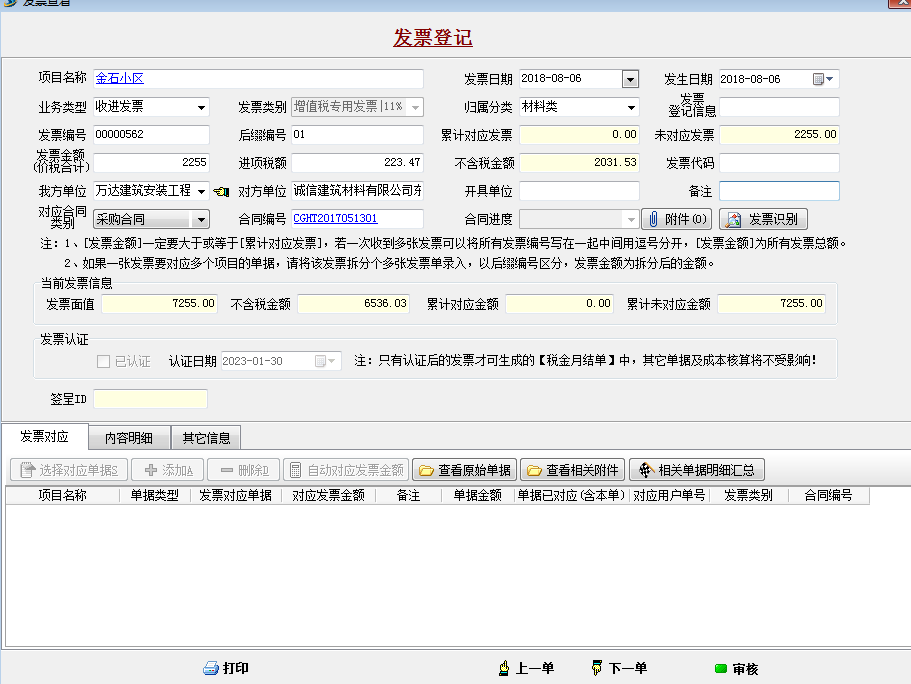911x684 pixels.
Task: Toggle the 已认证 checkbox
Action: 103,361
